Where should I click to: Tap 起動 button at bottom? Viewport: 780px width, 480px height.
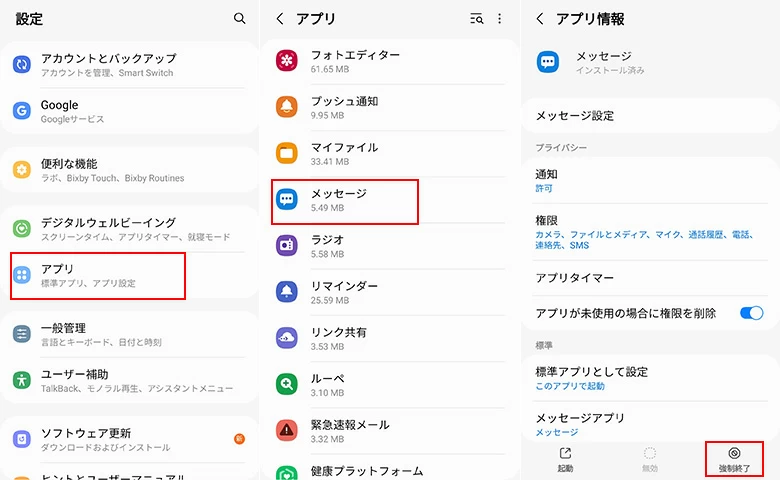tap(565, 459)
